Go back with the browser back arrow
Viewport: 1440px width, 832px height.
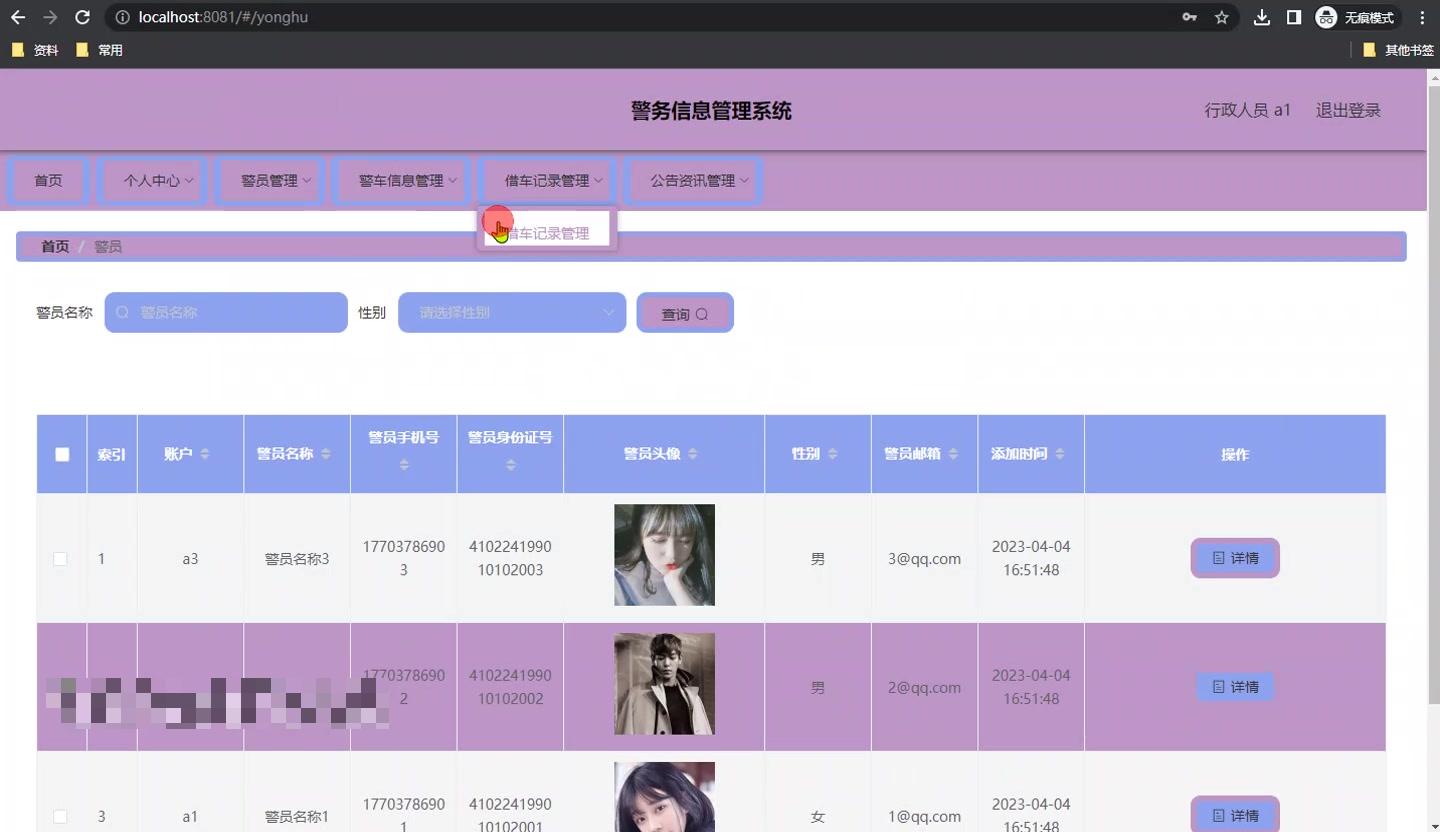18,17
